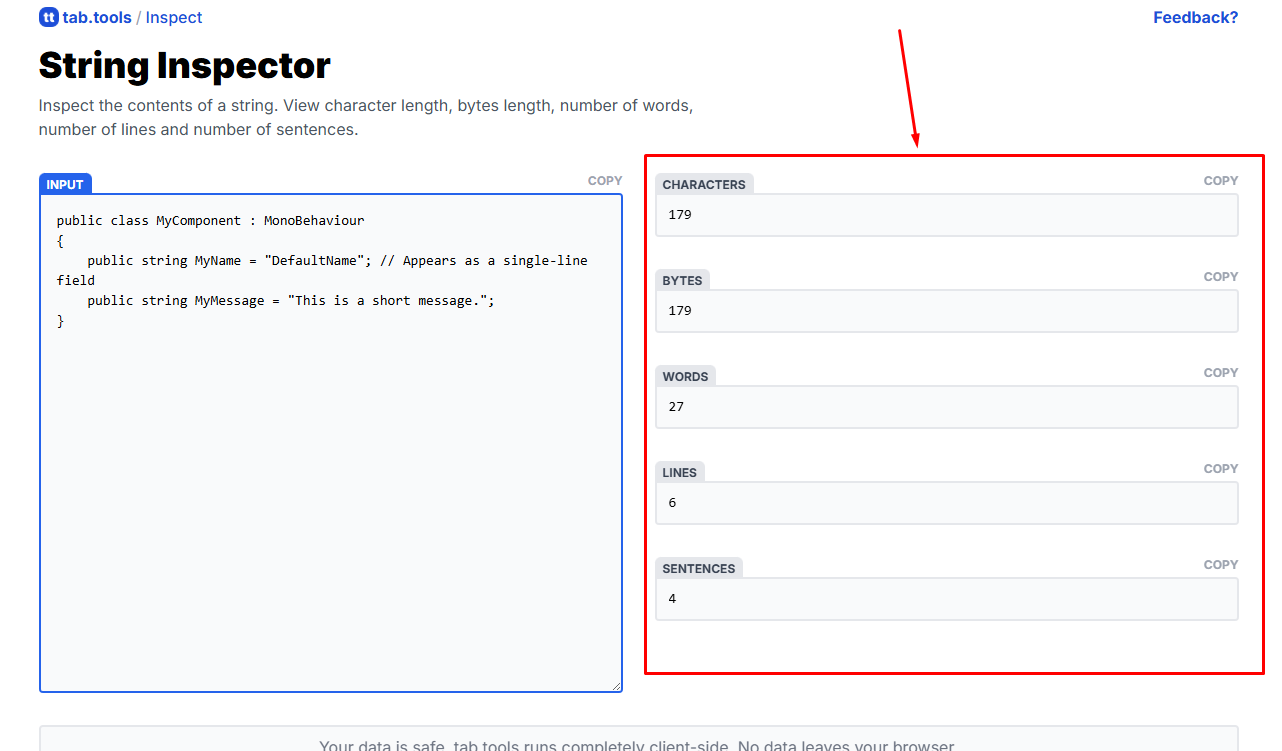The height and width of the screenshot is (751, 1282).
Task: Copy the Lines count value
Action: 1220,469
